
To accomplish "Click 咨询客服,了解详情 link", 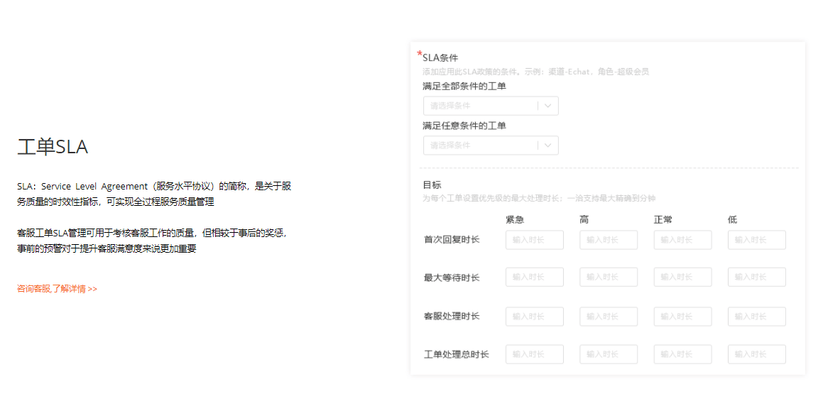I will 57,289.
